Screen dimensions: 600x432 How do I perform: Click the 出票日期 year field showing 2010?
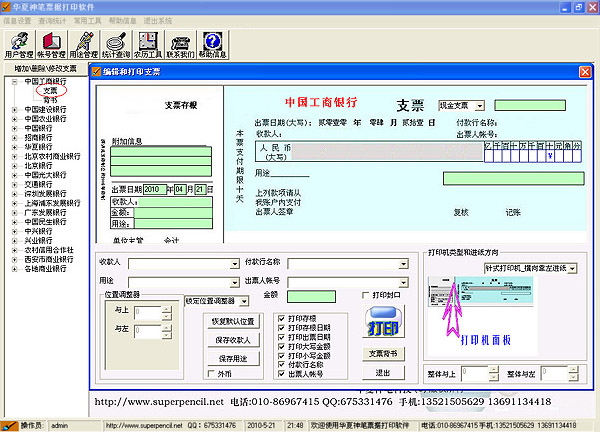pos(155,189)
